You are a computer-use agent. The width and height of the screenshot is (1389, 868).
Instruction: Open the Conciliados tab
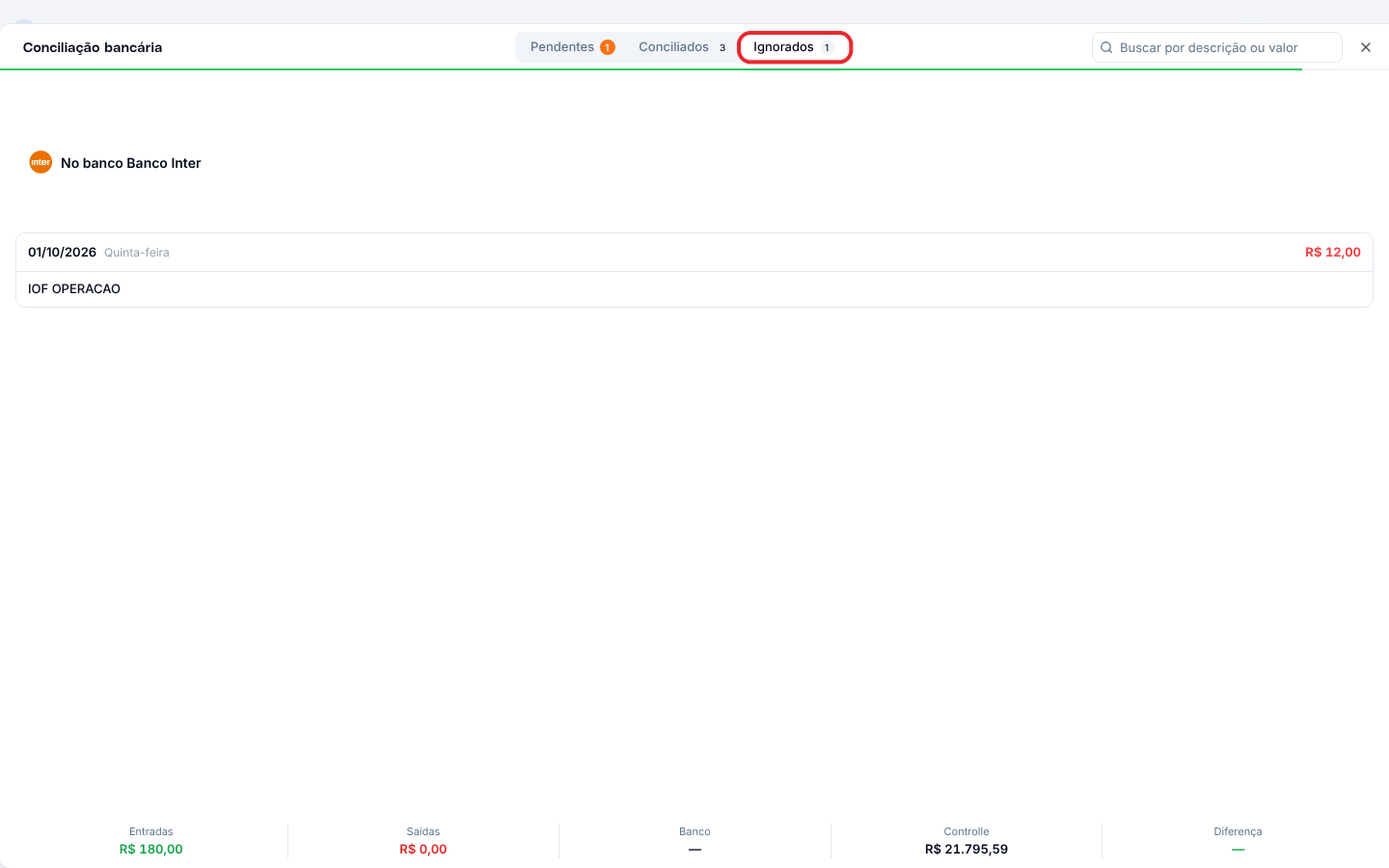682,47
